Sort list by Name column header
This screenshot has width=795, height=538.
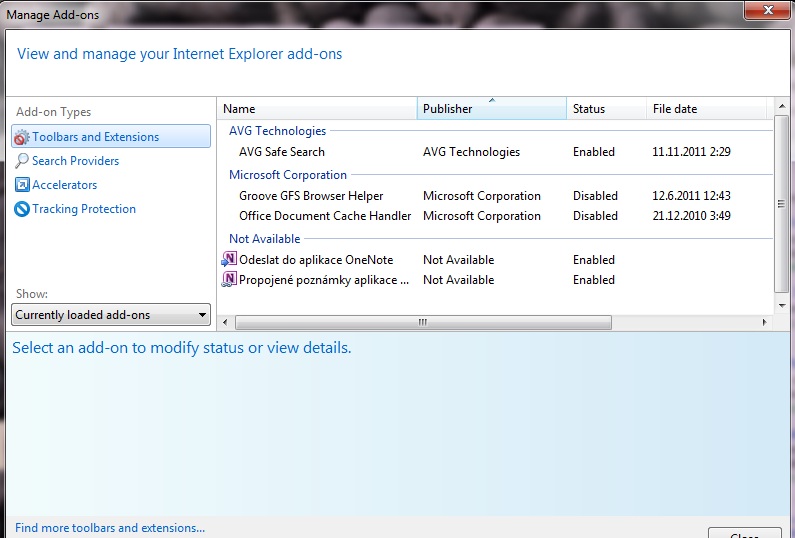click(317, 109)
